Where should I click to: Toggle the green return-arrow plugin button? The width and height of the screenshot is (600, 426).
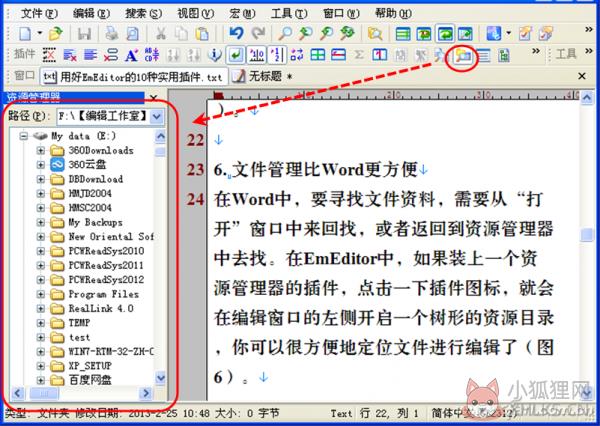236,55
